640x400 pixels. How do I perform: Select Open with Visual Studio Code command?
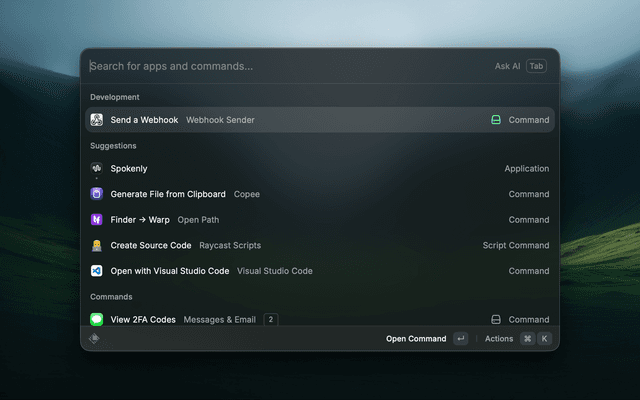pyautogui.click(x=320, y=271)
